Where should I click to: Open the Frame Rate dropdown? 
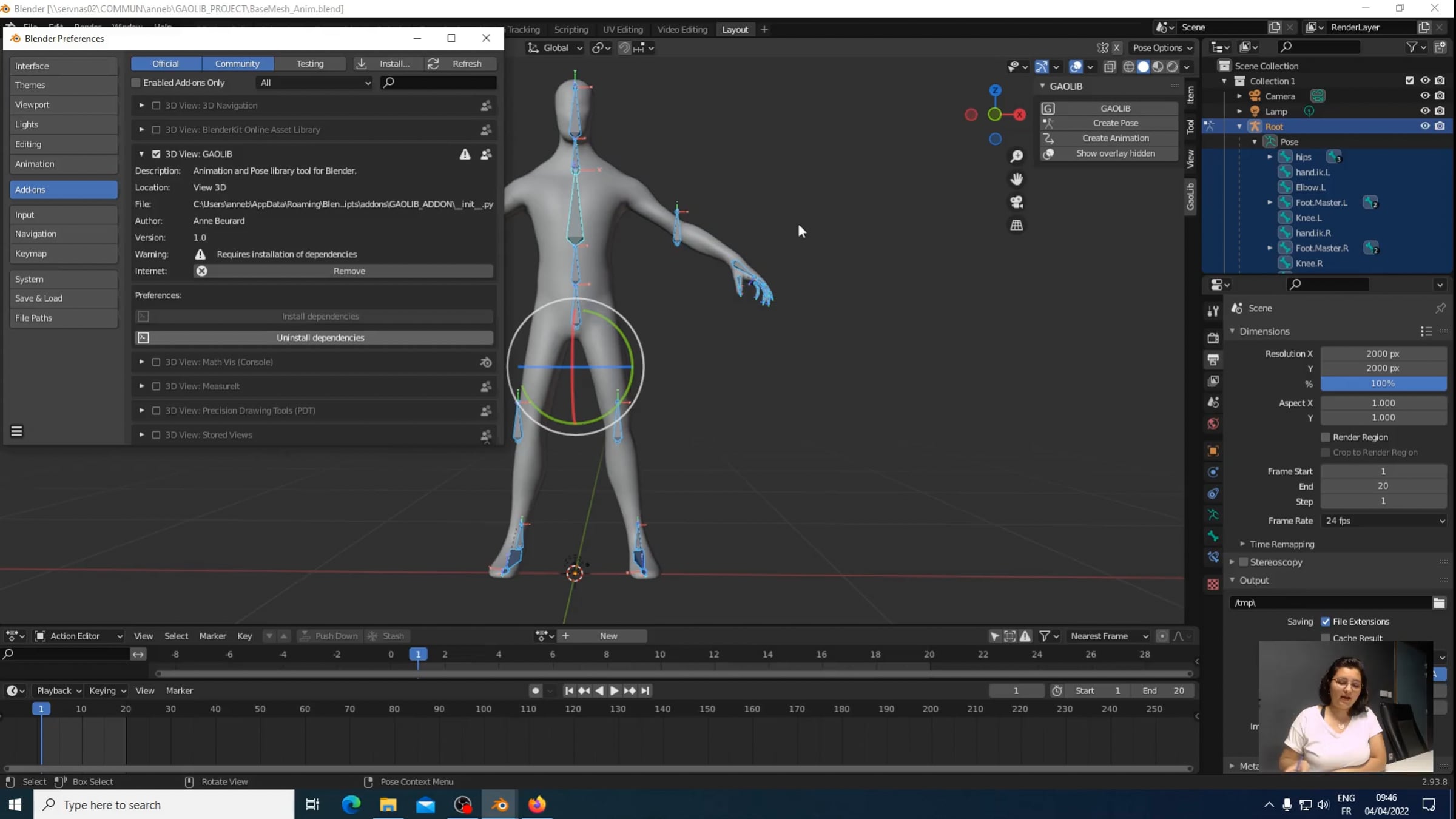(x=1384, y=521)
